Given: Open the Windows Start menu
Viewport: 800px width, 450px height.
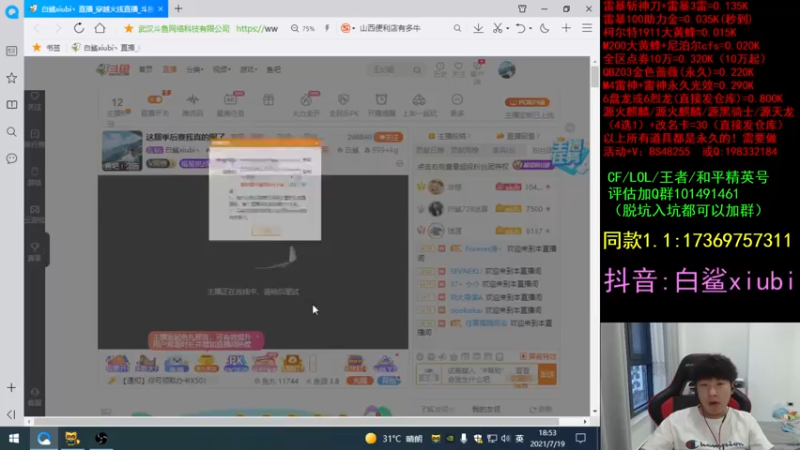Looking at the screenshot, I should coord(14,438).
